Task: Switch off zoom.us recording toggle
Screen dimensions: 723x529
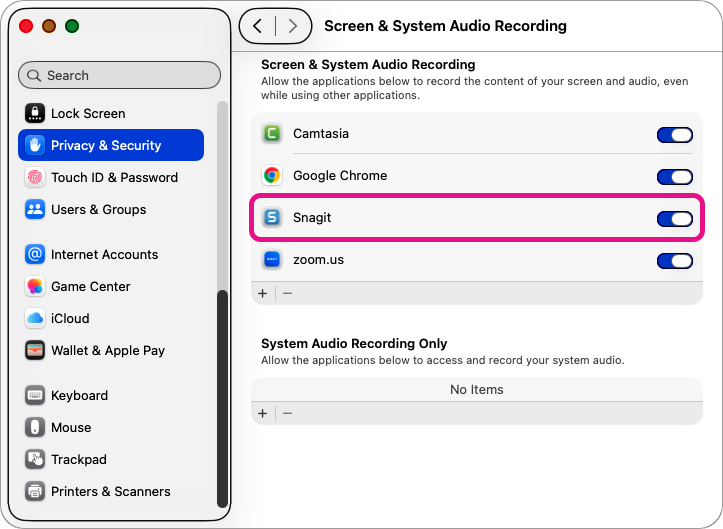Action: (x=675, y=261)
